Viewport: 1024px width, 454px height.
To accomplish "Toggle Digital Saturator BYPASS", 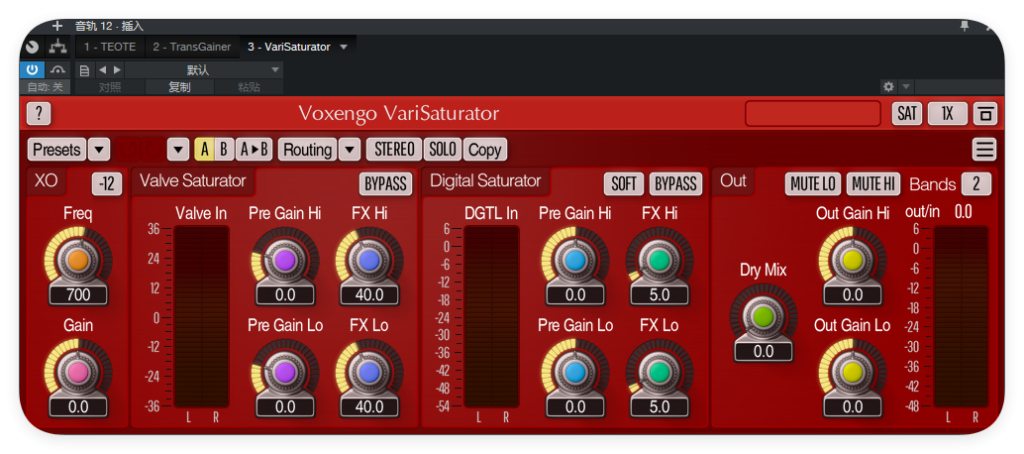I will point(676,184).
